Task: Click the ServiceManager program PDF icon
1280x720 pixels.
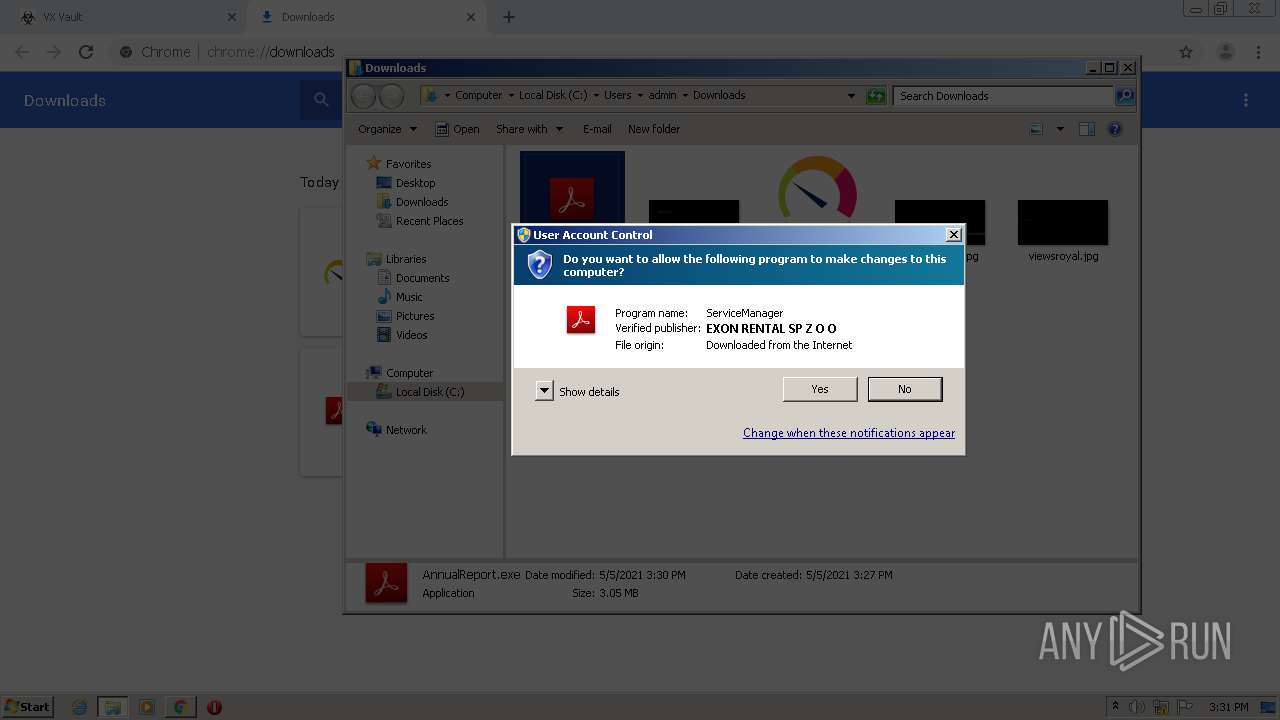Action: 581,320
